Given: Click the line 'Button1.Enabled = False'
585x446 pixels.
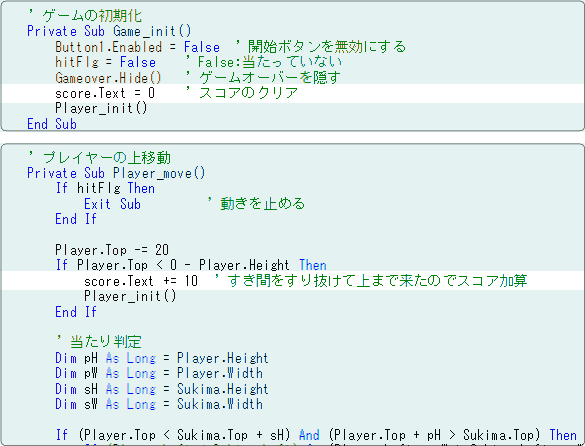Looking at the screenshot, I should coord(138,47).
